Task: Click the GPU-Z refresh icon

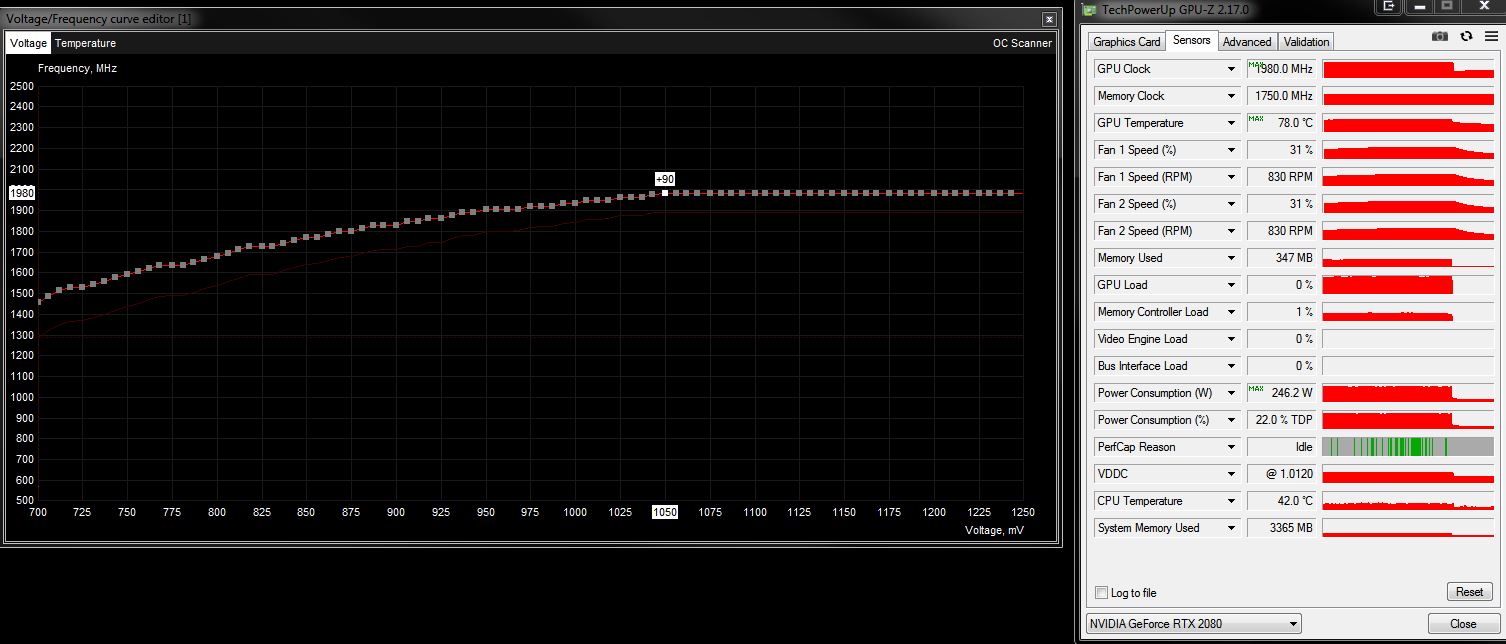Action: [1466, 36]
